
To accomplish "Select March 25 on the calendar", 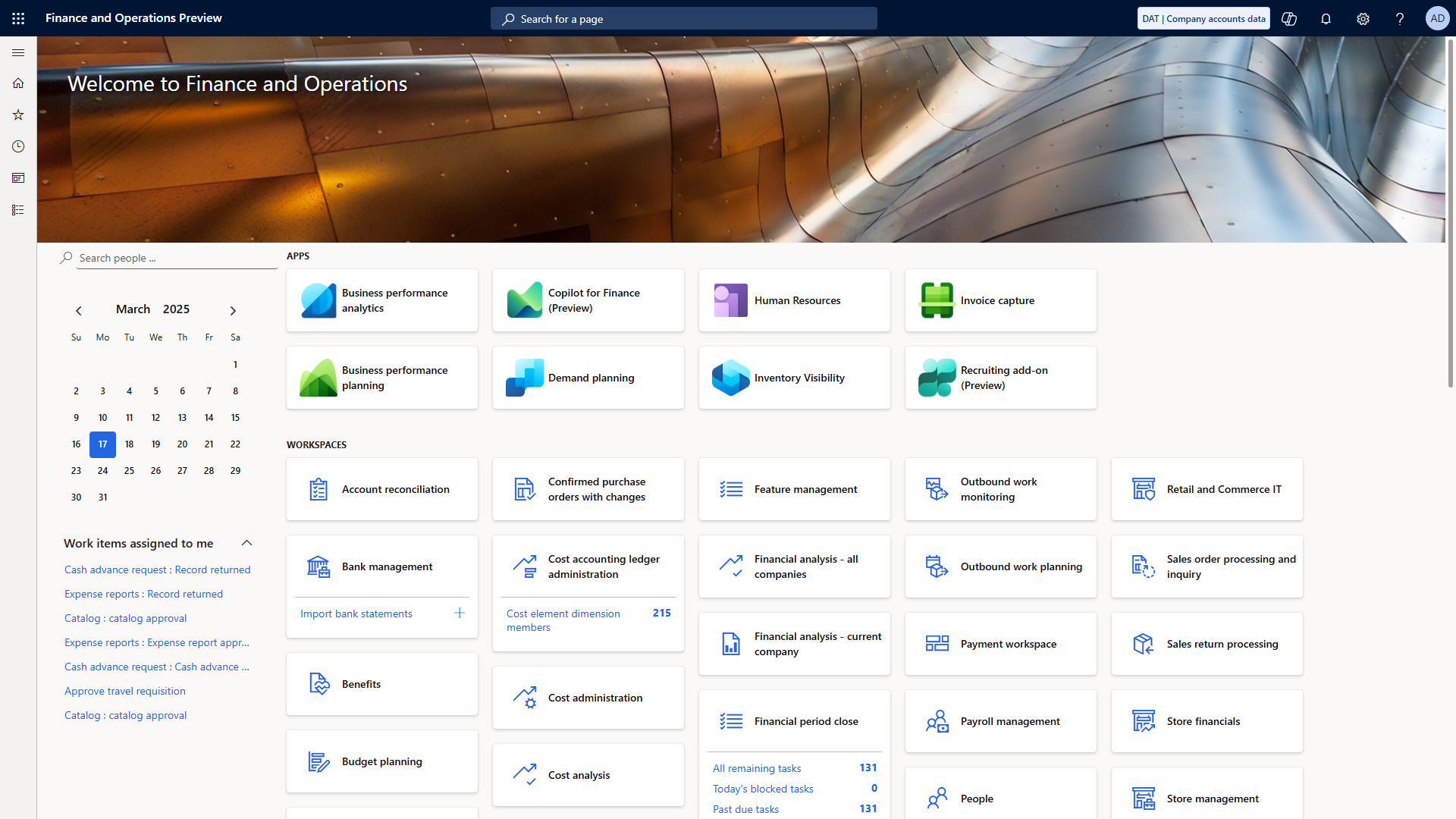I will tap(129, 470).
